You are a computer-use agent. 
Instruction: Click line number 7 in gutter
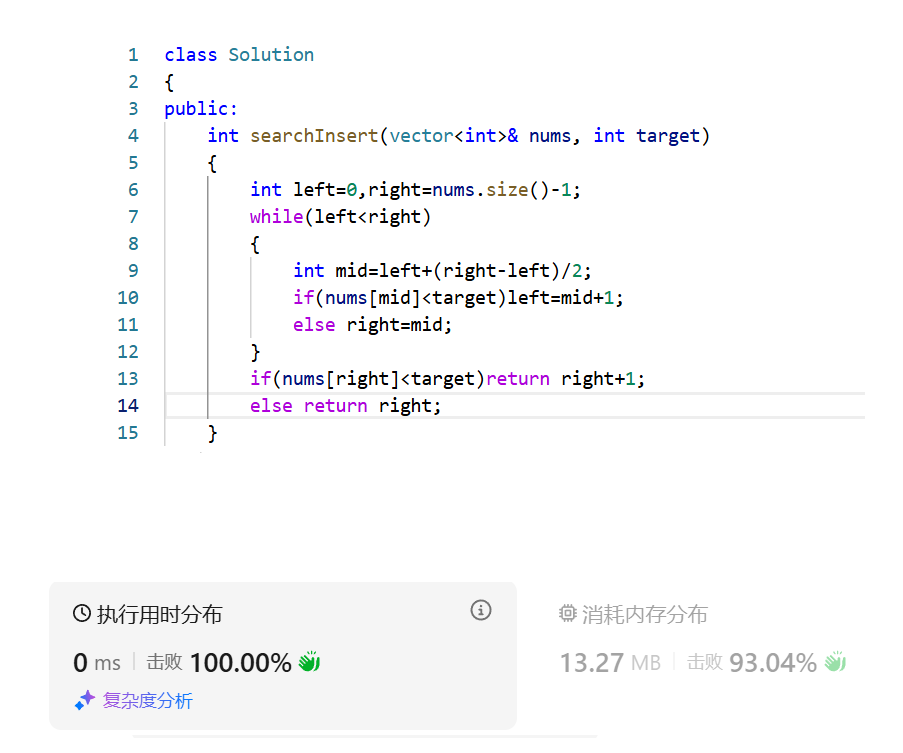[x=133, y=217]
